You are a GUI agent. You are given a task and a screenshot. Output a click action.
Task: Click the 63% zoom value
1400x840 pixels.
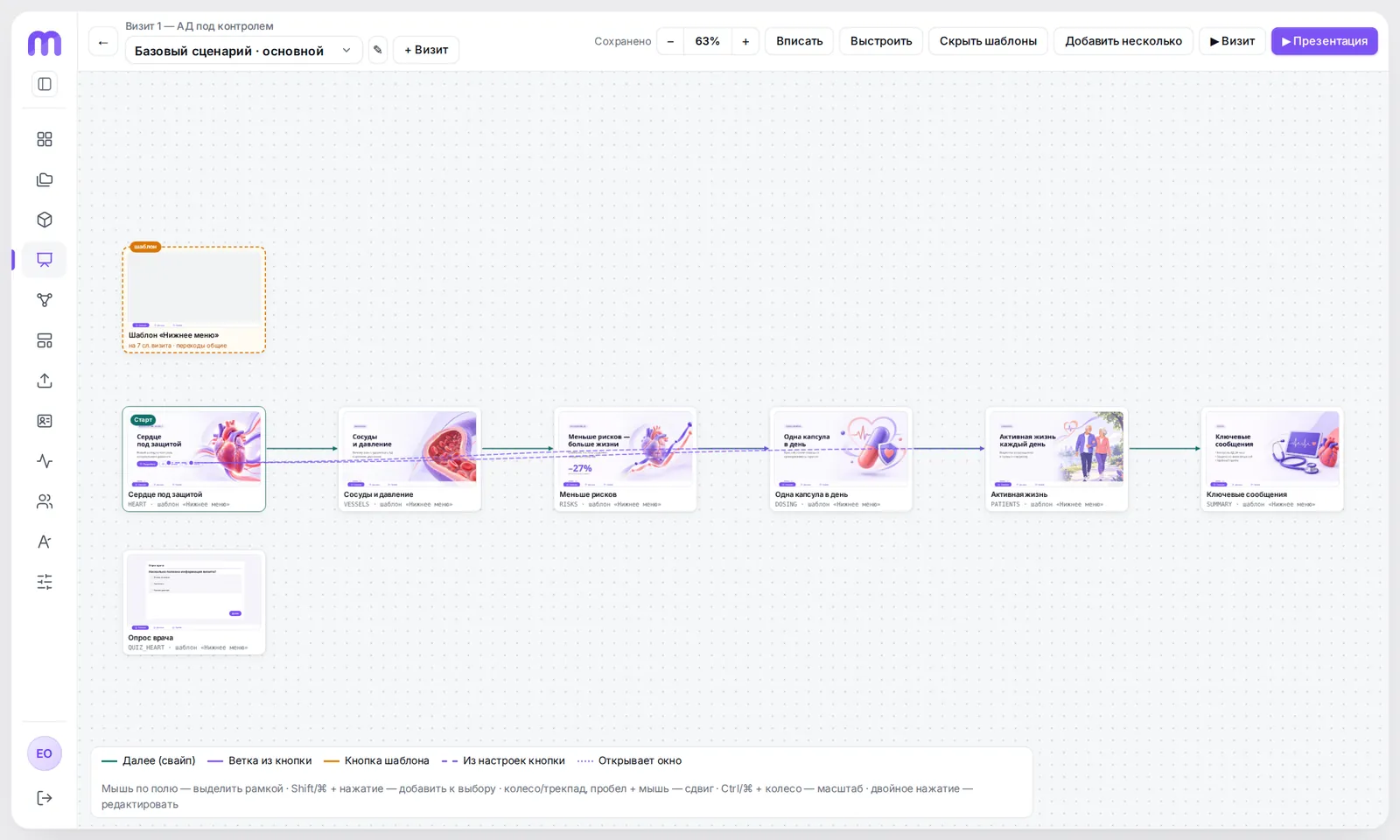click(x=708, y=41)
